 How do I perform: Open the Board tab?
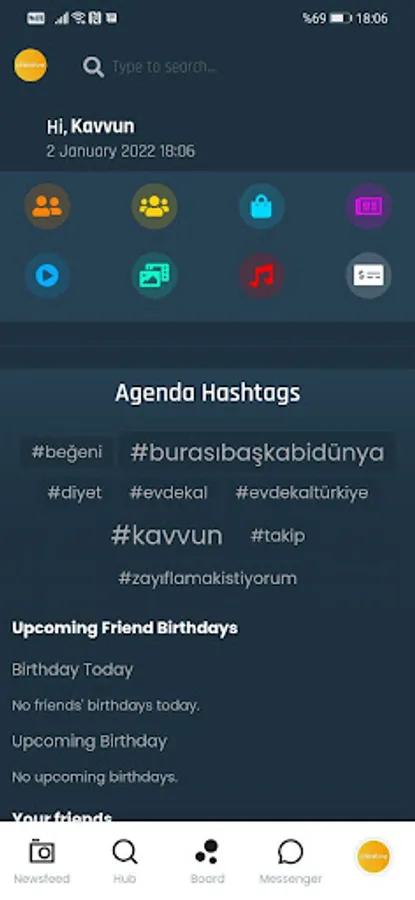pyautogui.click(x=207, y=862)
